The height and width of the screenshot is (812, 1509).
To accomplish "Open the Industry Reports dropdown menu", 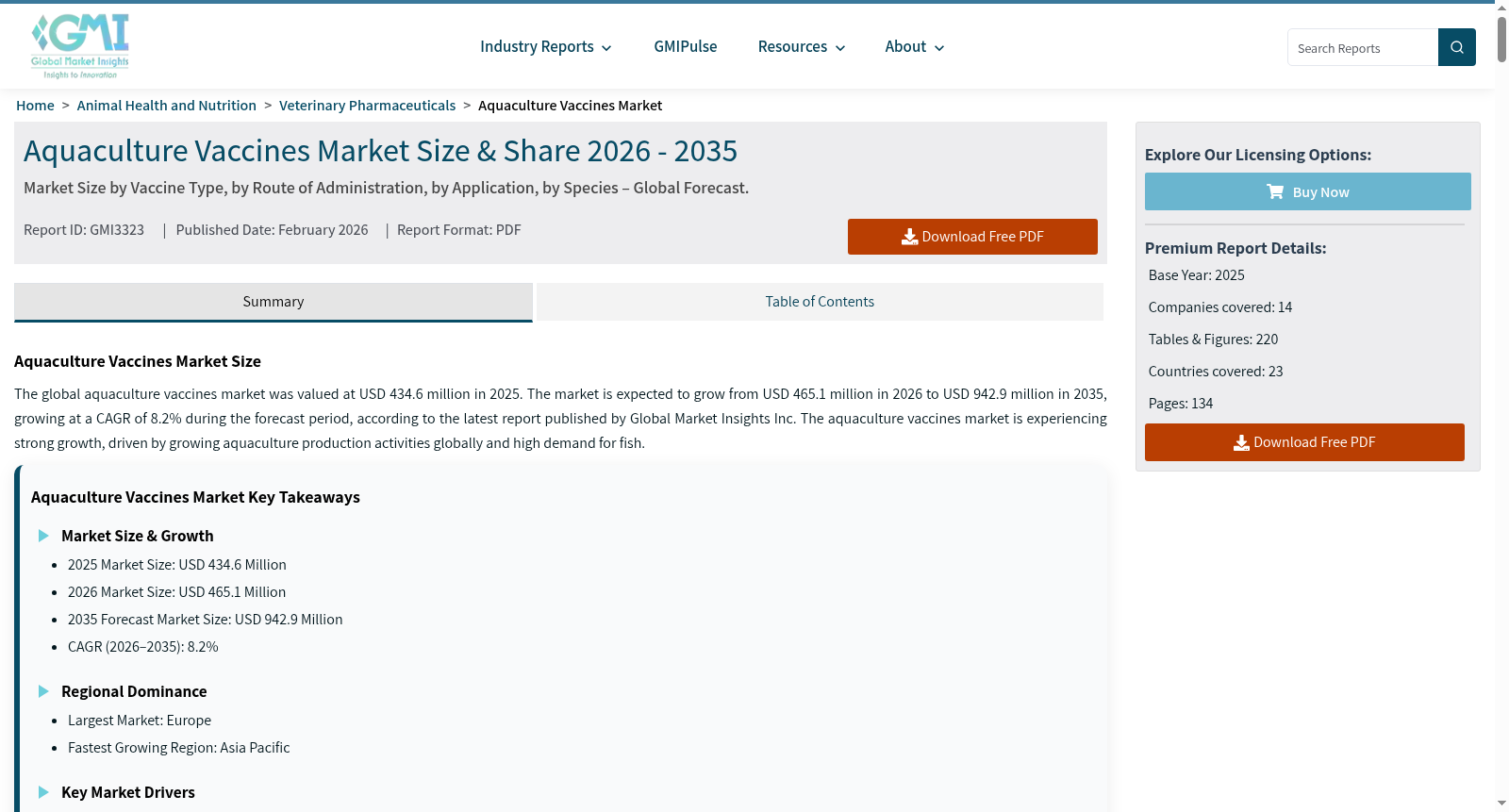I will click(x=546, y=47).
